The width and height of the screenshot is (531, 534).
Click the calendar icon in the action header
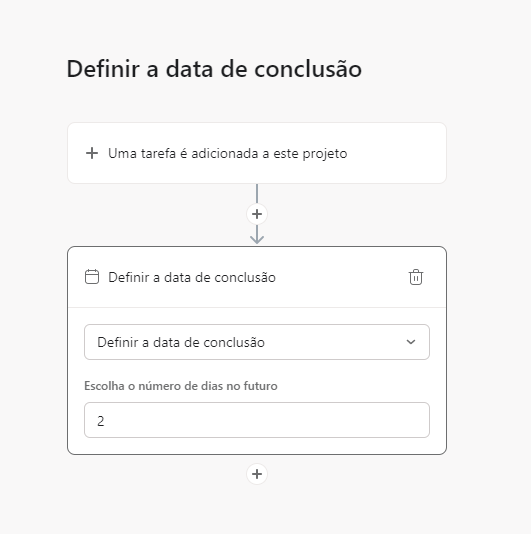[x=92, y=277]
